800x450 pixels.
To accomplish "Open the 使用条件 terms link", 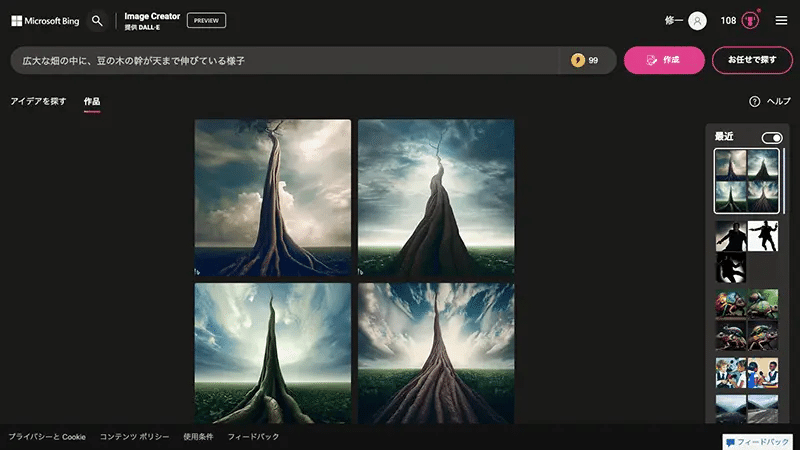I will click(198, 437).
